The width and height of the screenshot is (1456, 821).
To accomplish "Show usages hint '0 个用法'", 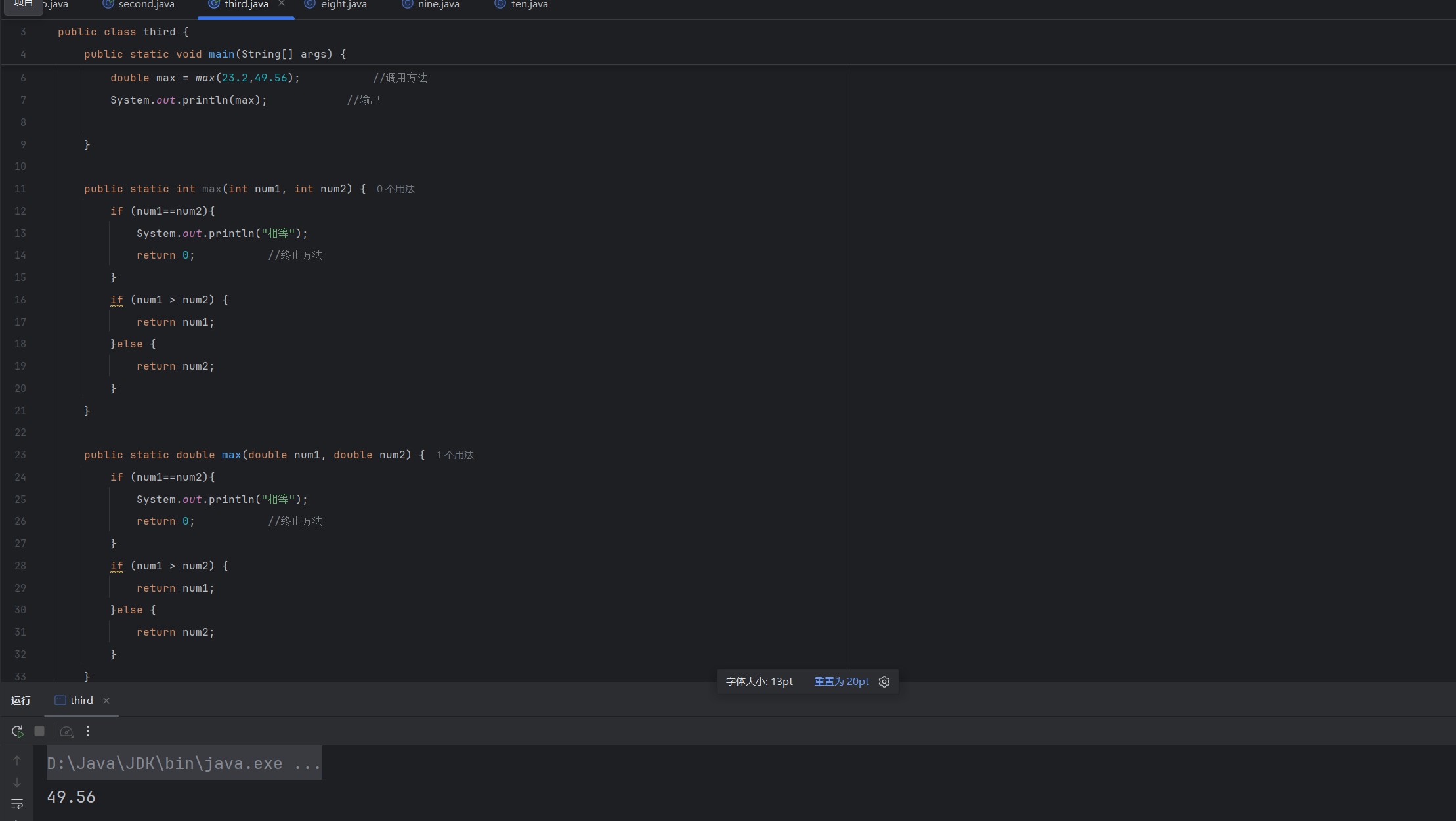I will tap(396, 189).
